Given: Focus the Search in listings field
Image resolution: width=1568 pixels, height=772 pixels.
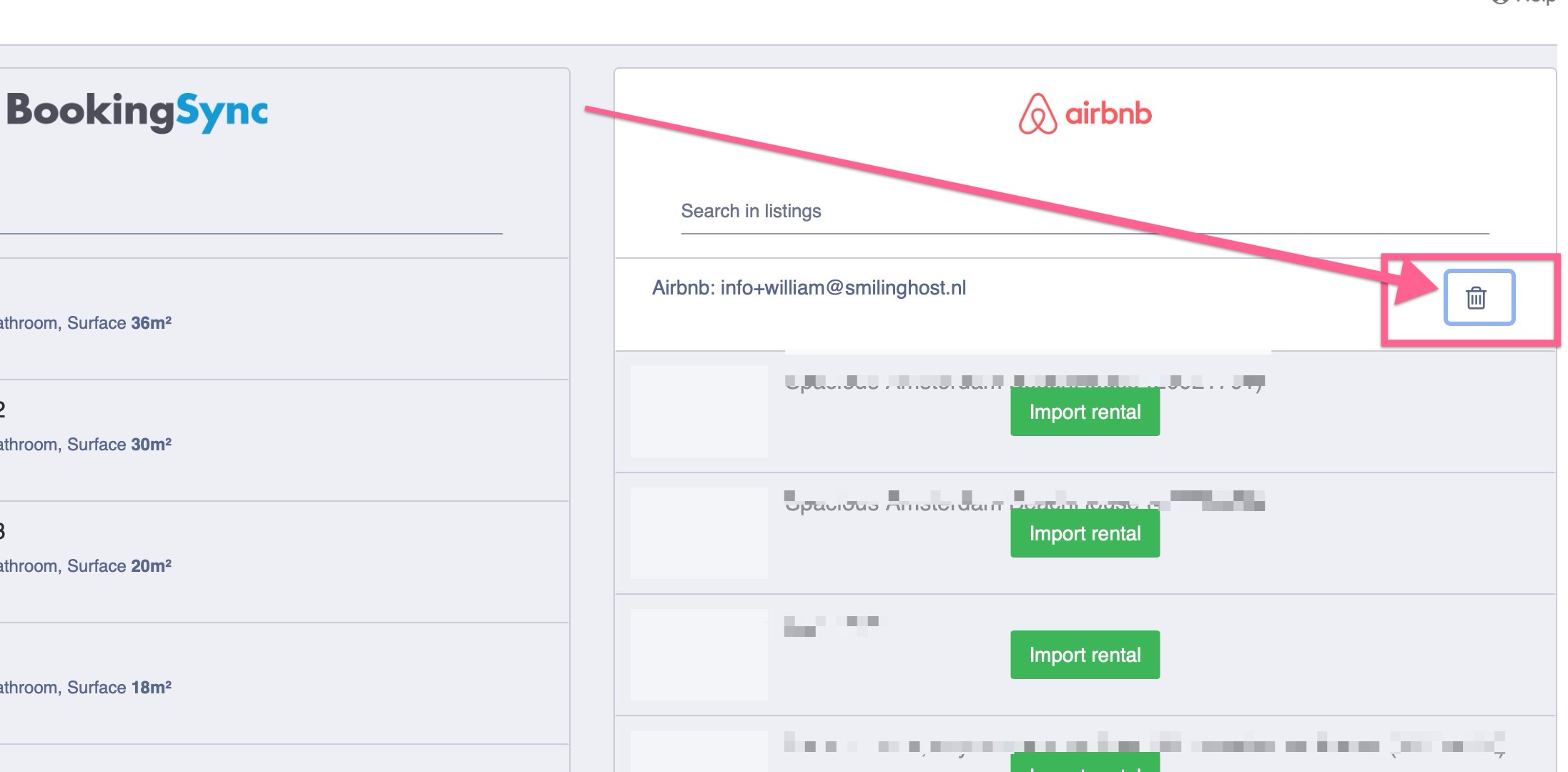Looking at the screenshot, I should (x=1084, y=212).
